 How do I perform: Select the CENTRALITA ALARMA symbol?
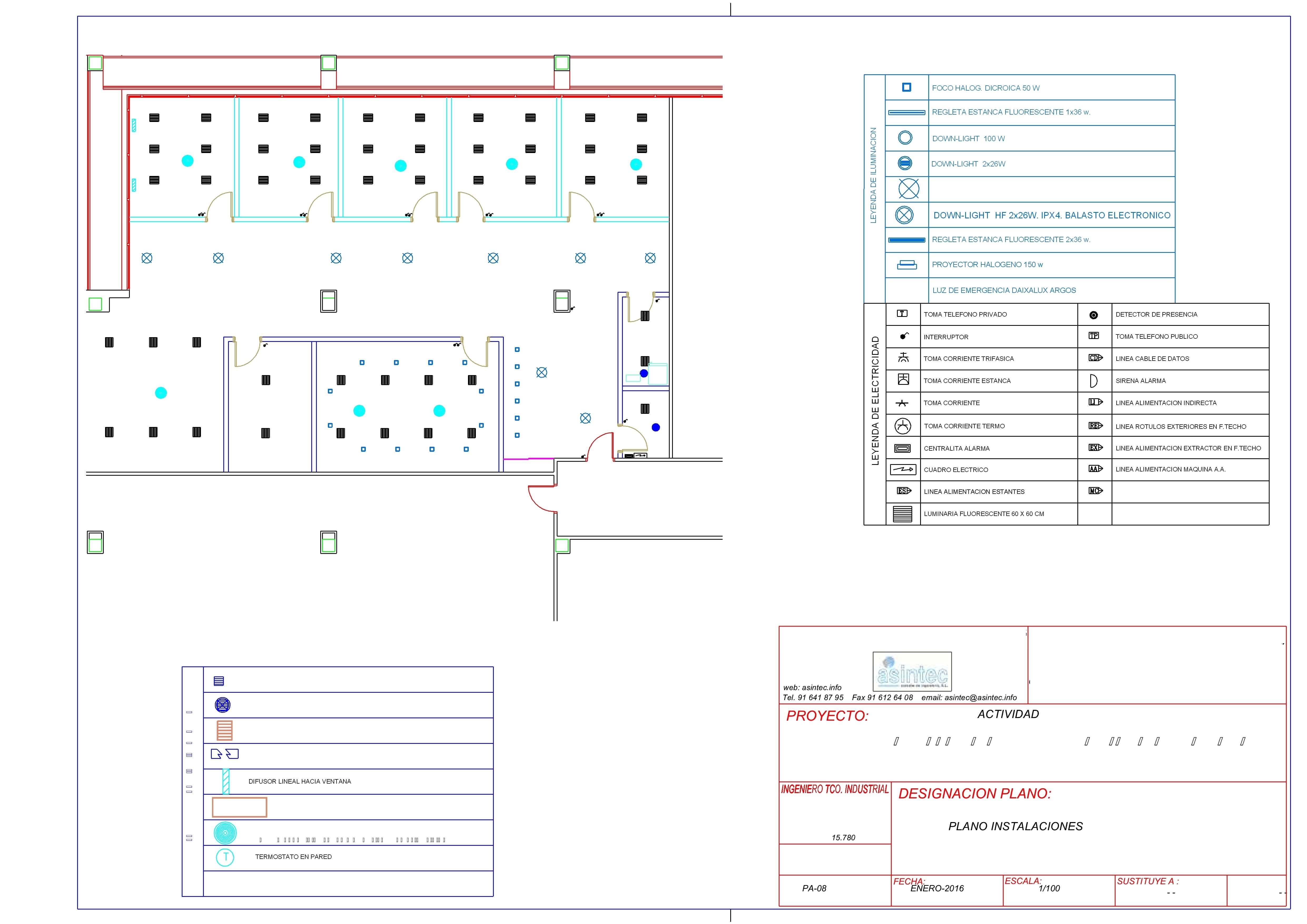[x=902, y=448]
